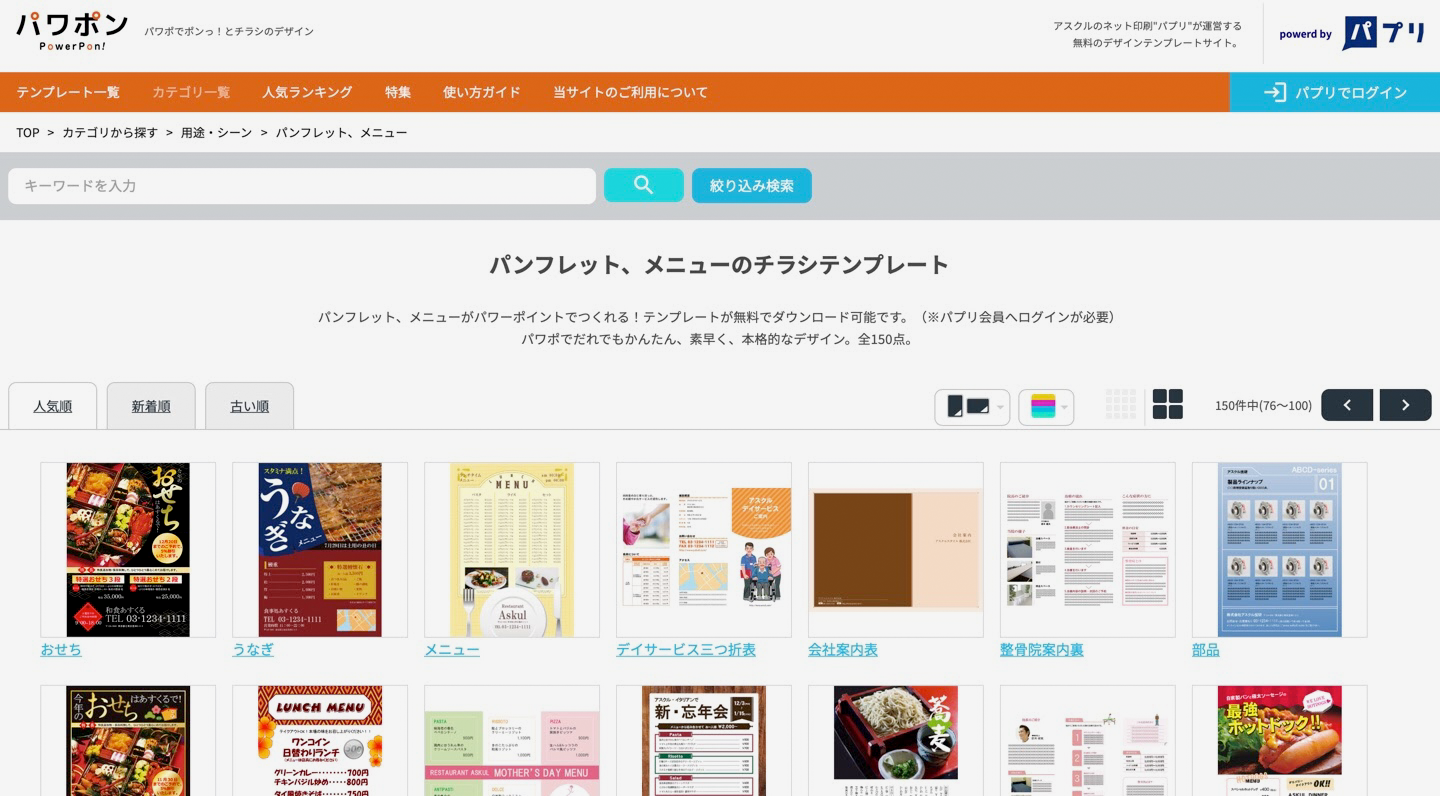
Task: Open the うなぎ template thumbnail
Action: pyautogui.click(x=320, y=549)
